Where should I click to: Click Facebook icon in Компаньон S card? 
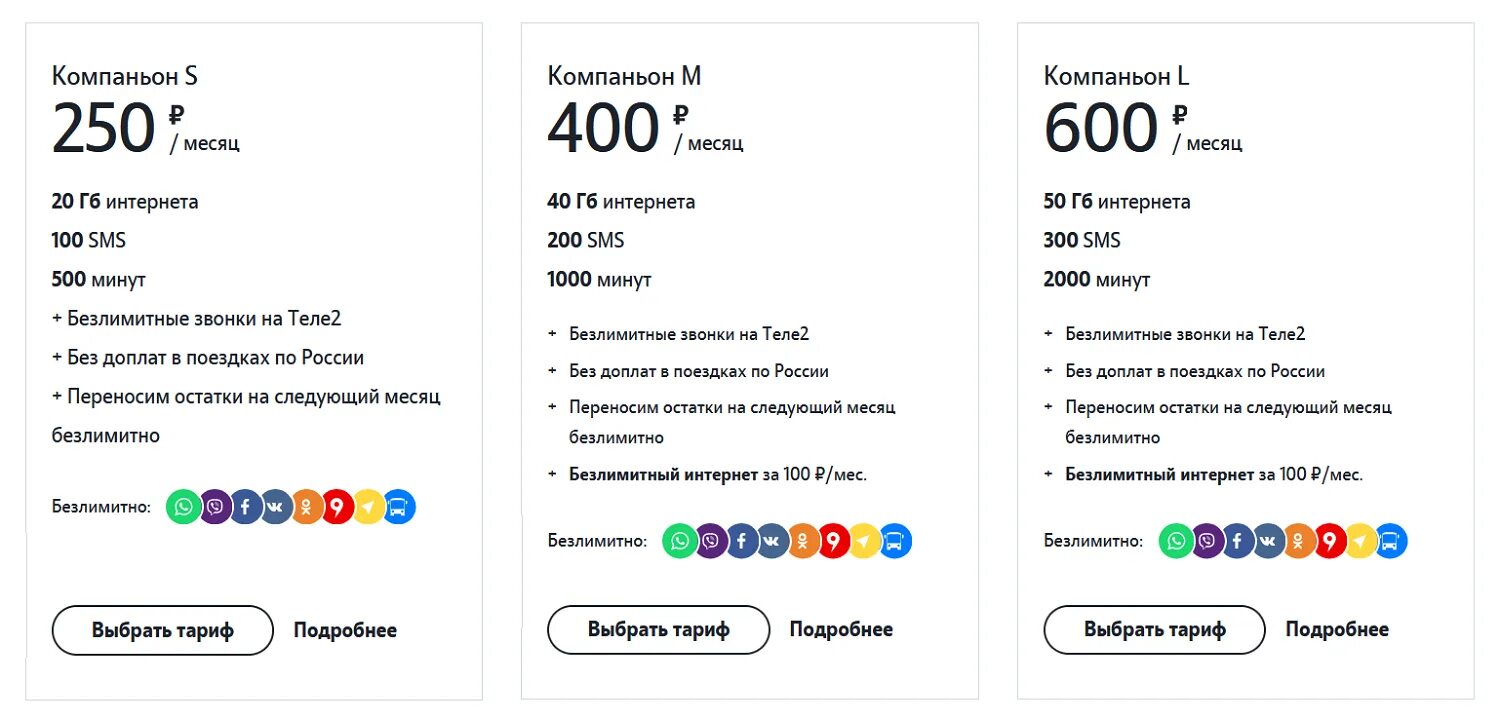pos(245,507)
